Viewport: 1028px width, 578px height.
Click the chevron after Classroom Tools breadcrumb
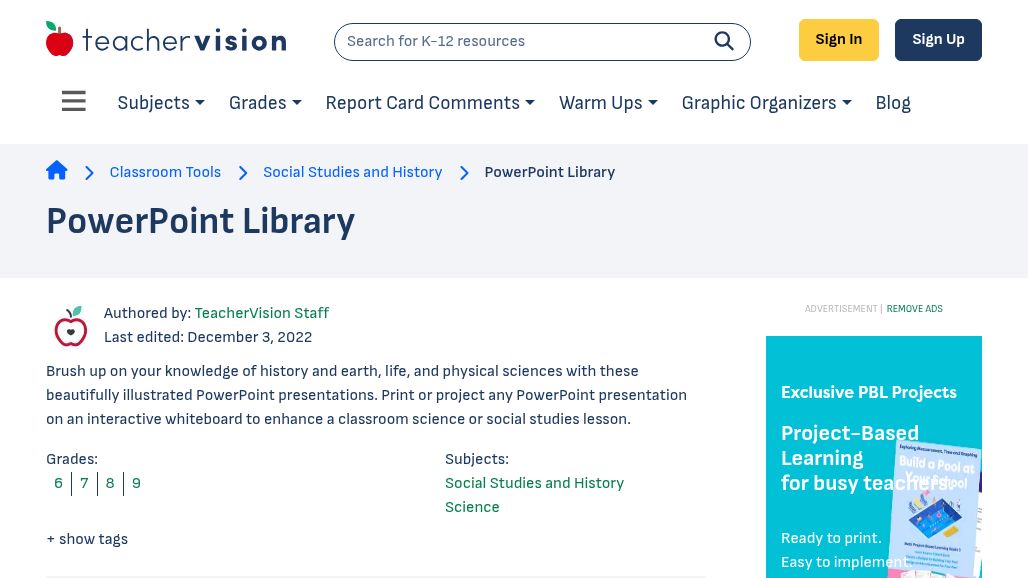(x=243, y=173)
